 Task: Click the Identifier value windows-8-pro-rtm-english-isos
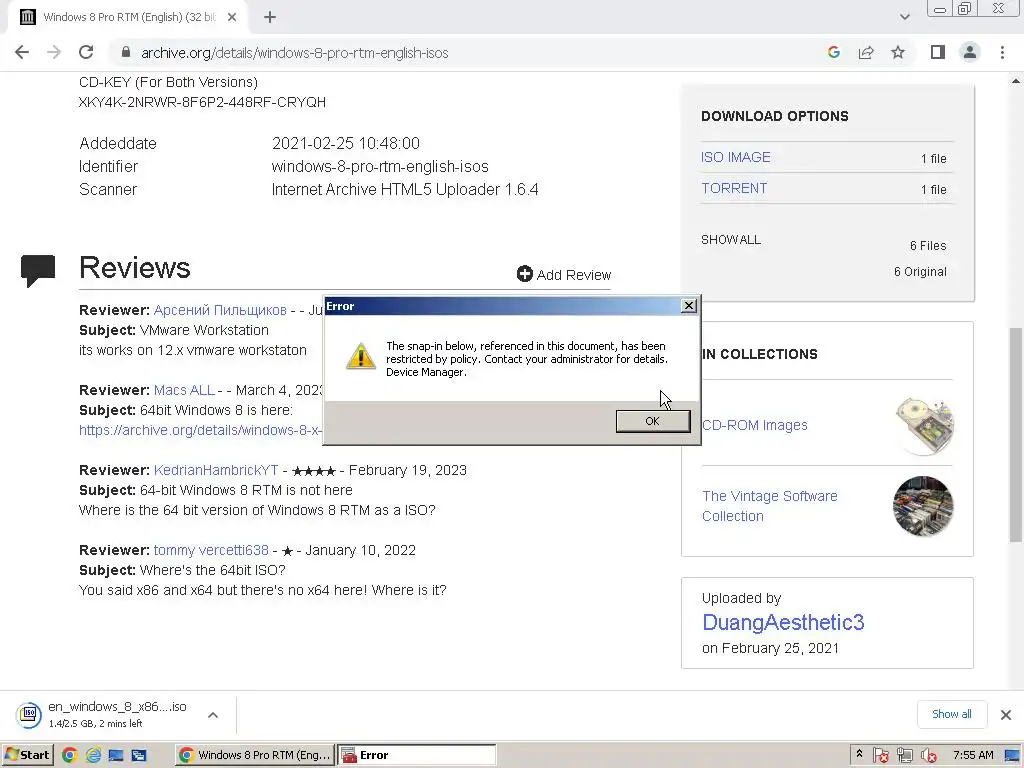click(x=380, y=167)
